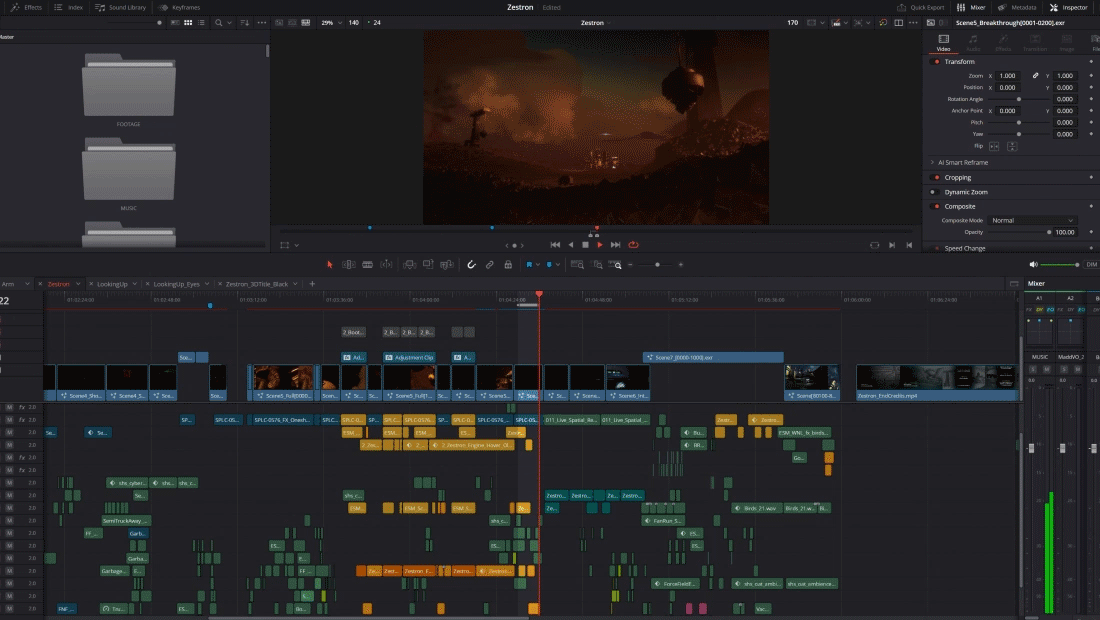Image resolution: width=1100 pixels, height=620 pixels.
Task: Toggle the Cropping section enable switch
Action: 936,177
